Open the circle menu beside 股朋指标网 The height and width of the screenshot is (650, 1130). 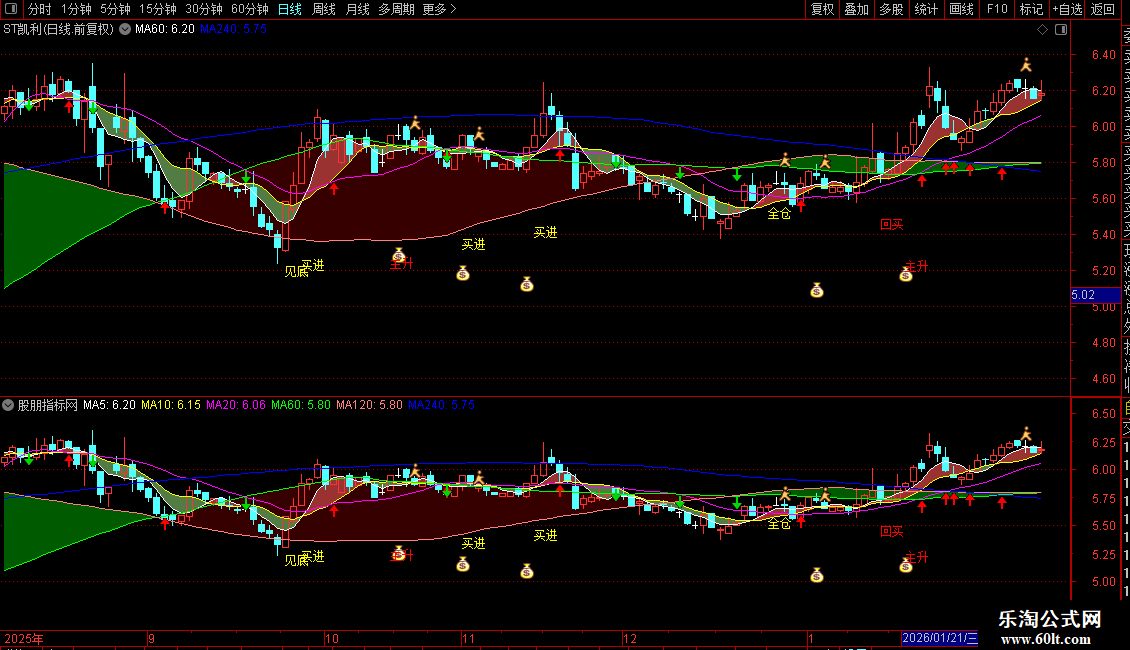point(8,405)
